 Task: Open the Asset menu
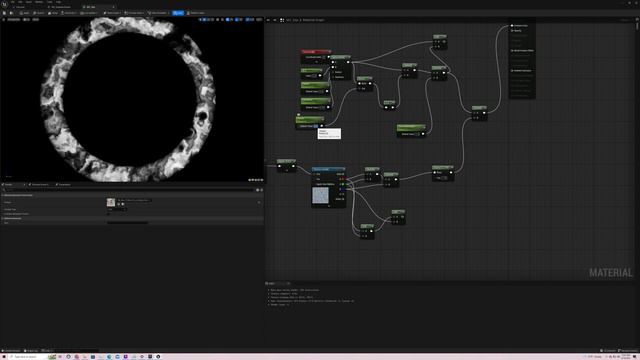tap(29, 2)
